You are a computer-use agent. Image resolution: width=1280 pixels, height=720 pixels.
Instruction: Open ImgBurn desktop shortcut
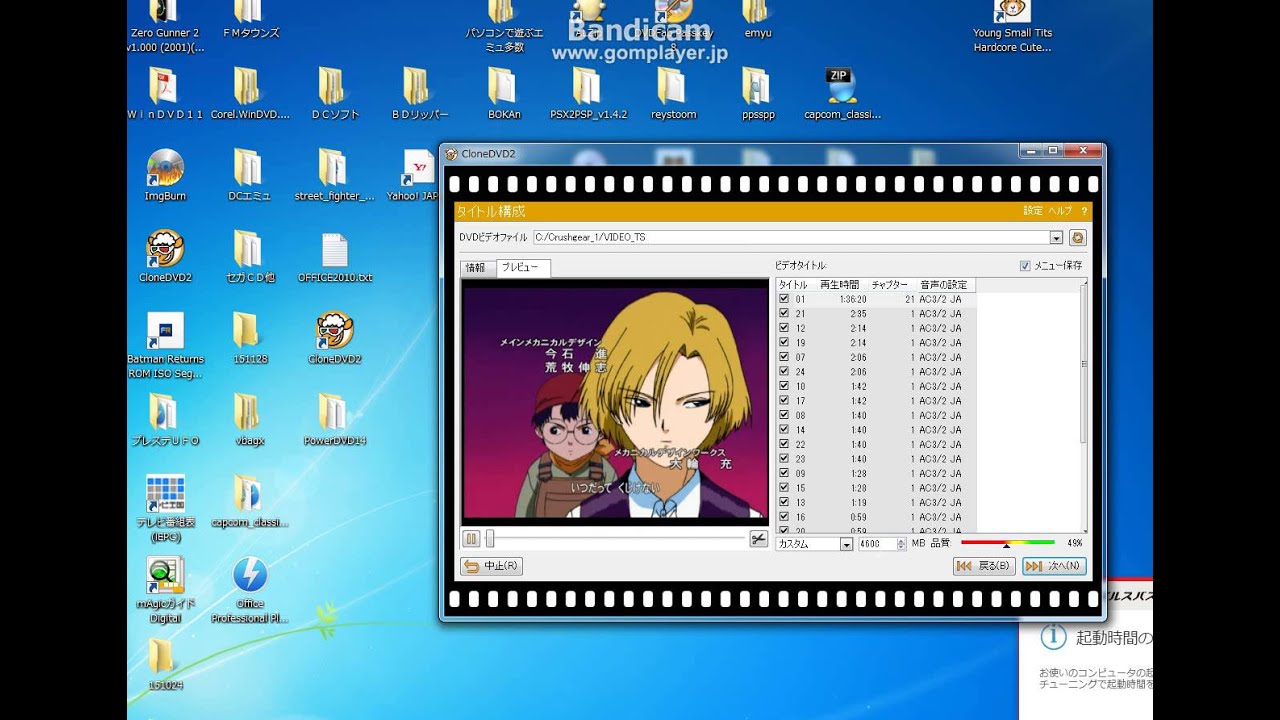coord(165,175)
